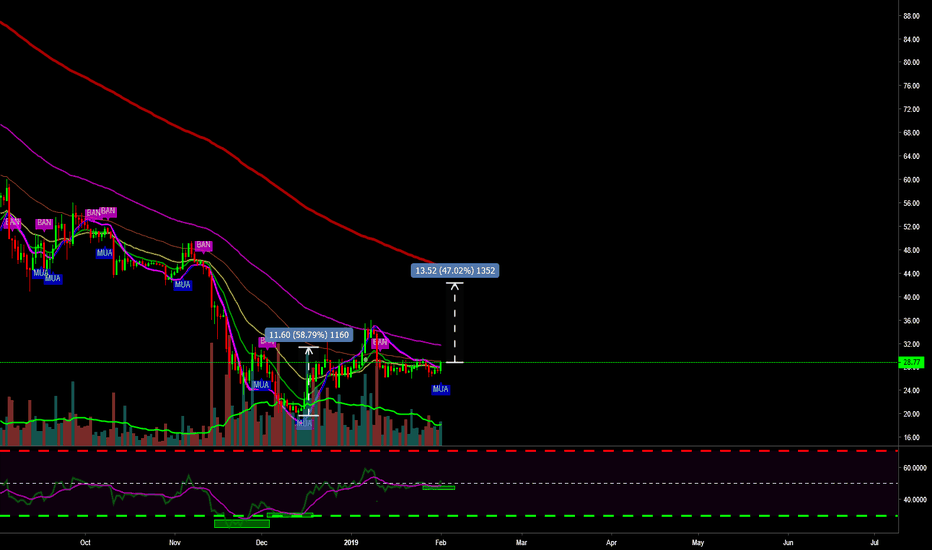Select the dashed white projection arrow near February

point(455,322)
